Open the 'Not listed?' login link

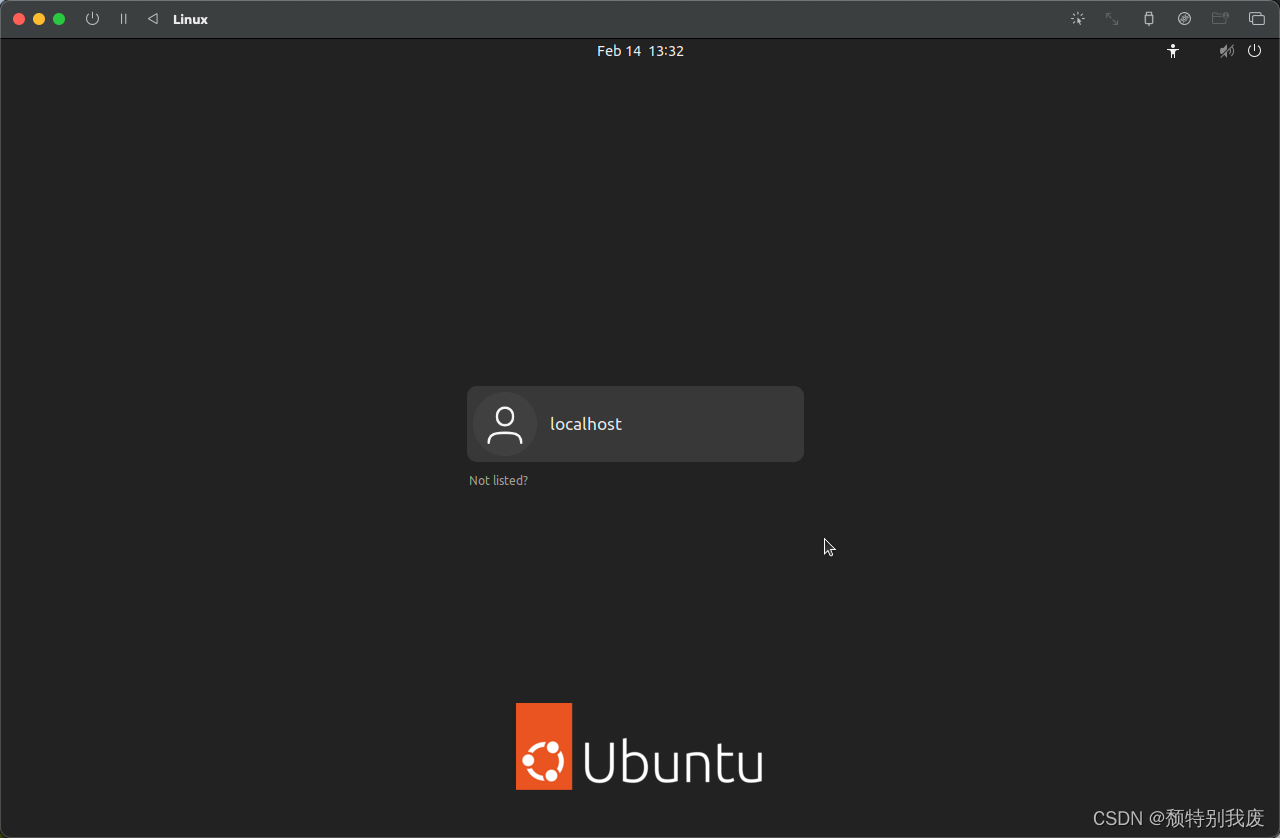pos(498,481)
